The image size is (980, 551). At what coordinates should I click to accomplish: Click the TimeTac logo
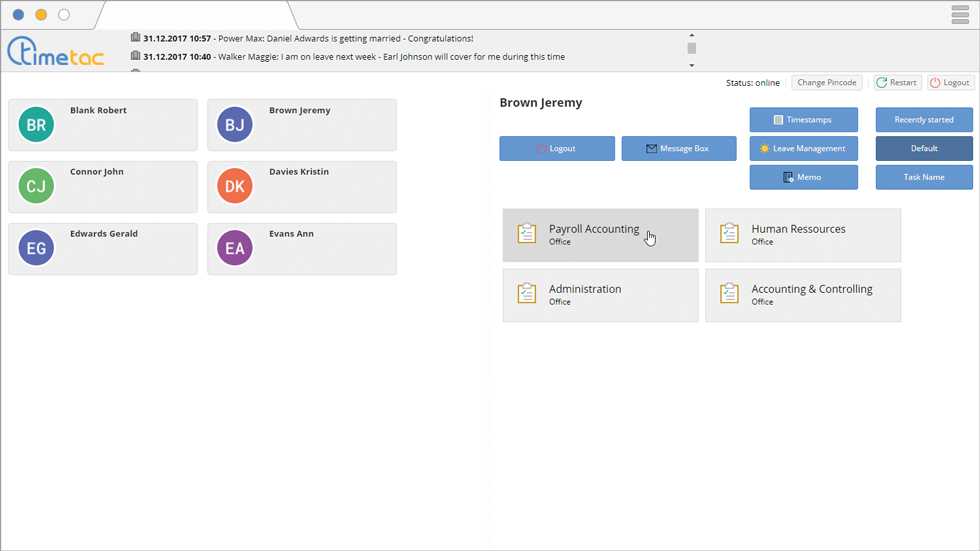pos(55,51)
